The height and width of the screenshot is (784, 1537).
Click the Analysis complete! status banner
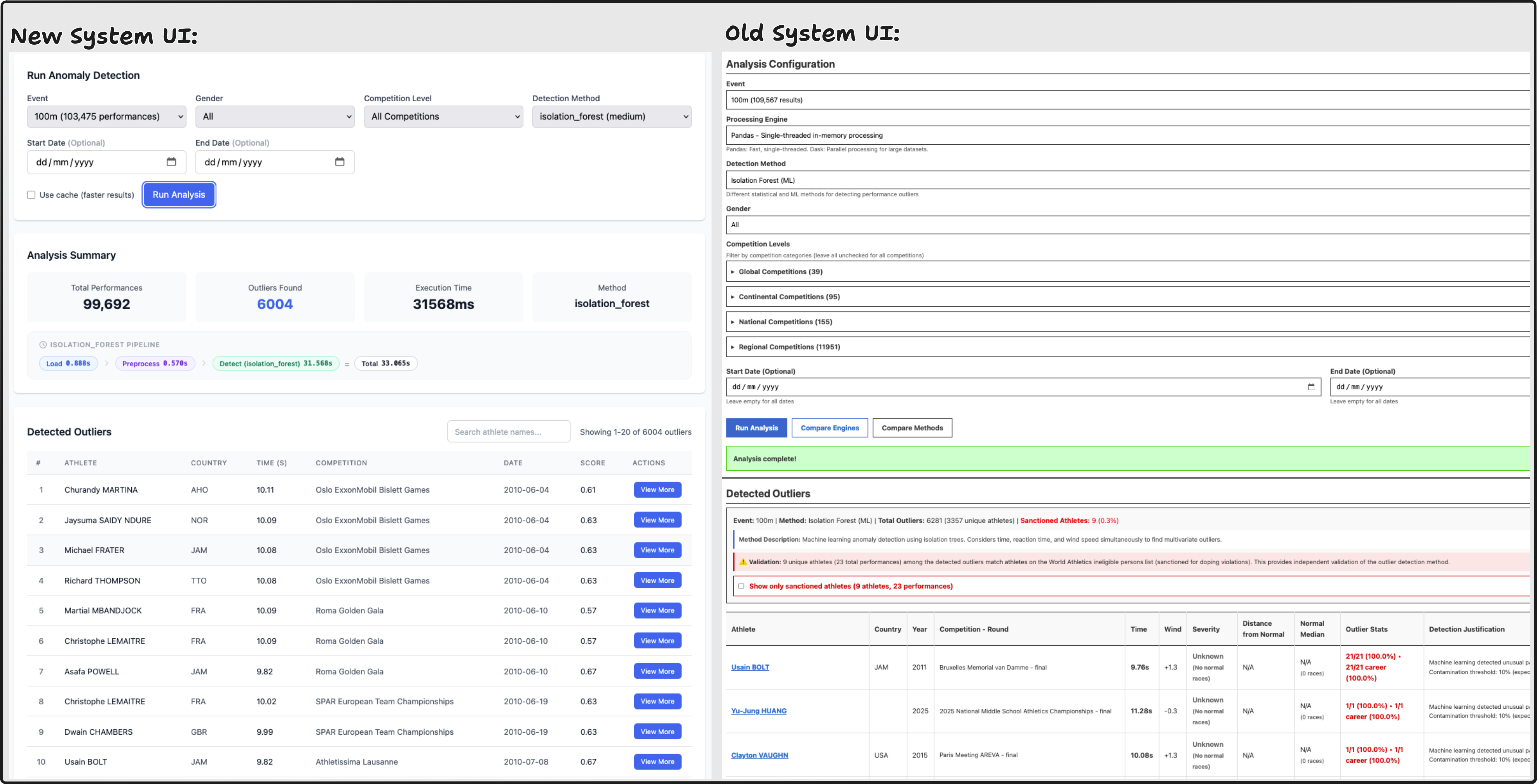coord(1128,458)
